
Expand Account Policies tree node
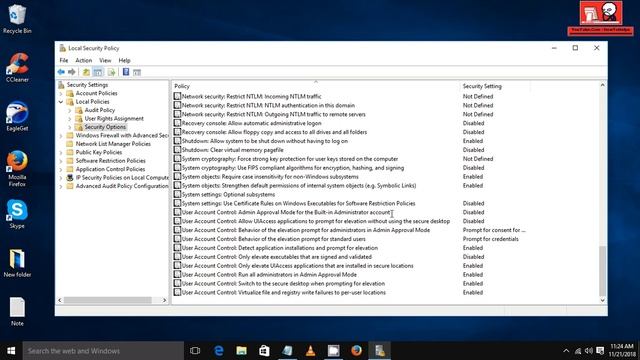tap(61, 93)
